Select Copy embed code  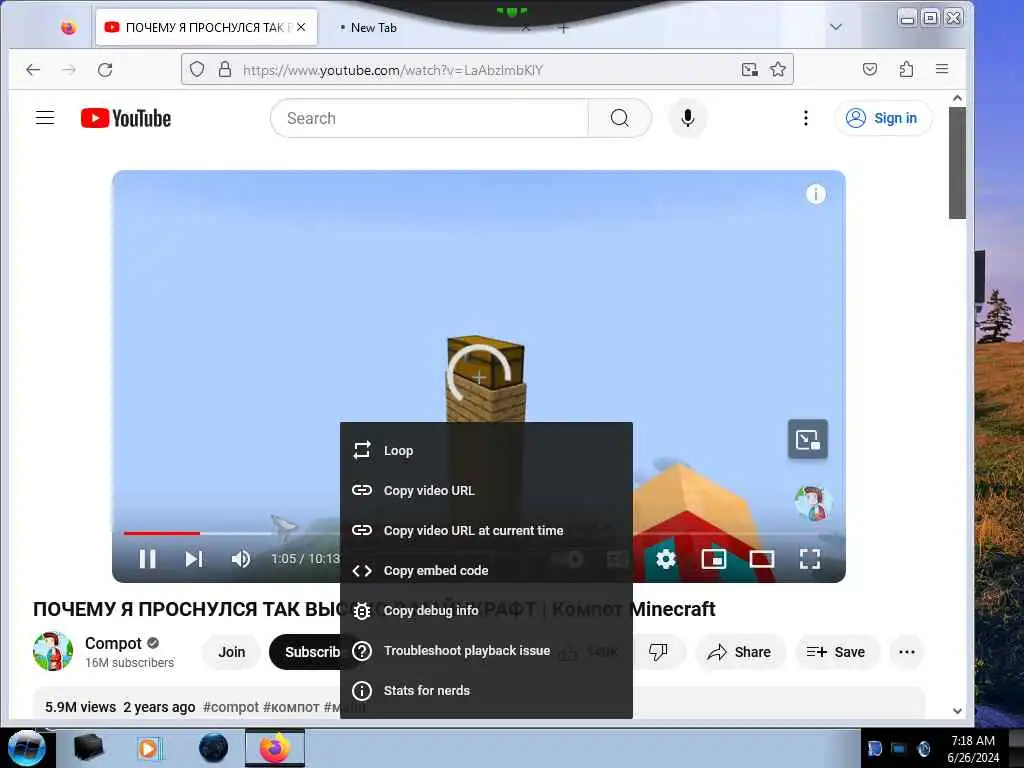coord(486,570)
